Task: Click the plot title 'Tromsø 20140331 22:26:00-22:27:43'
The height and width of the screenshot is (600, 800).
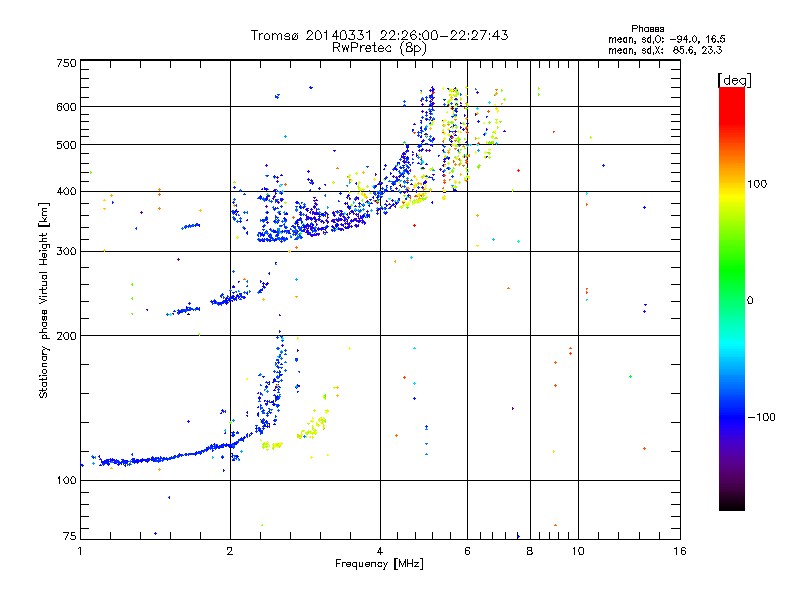Action: tap(379, 35)
